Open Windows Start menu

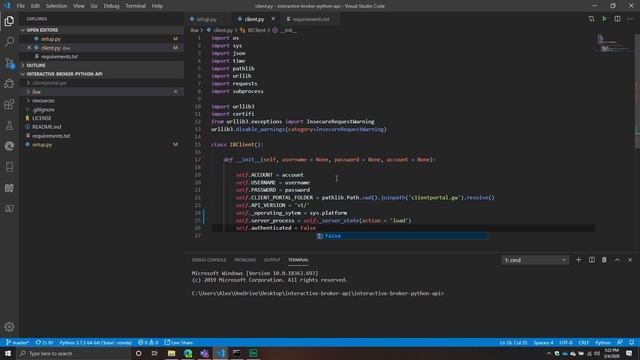click(8, 353)
